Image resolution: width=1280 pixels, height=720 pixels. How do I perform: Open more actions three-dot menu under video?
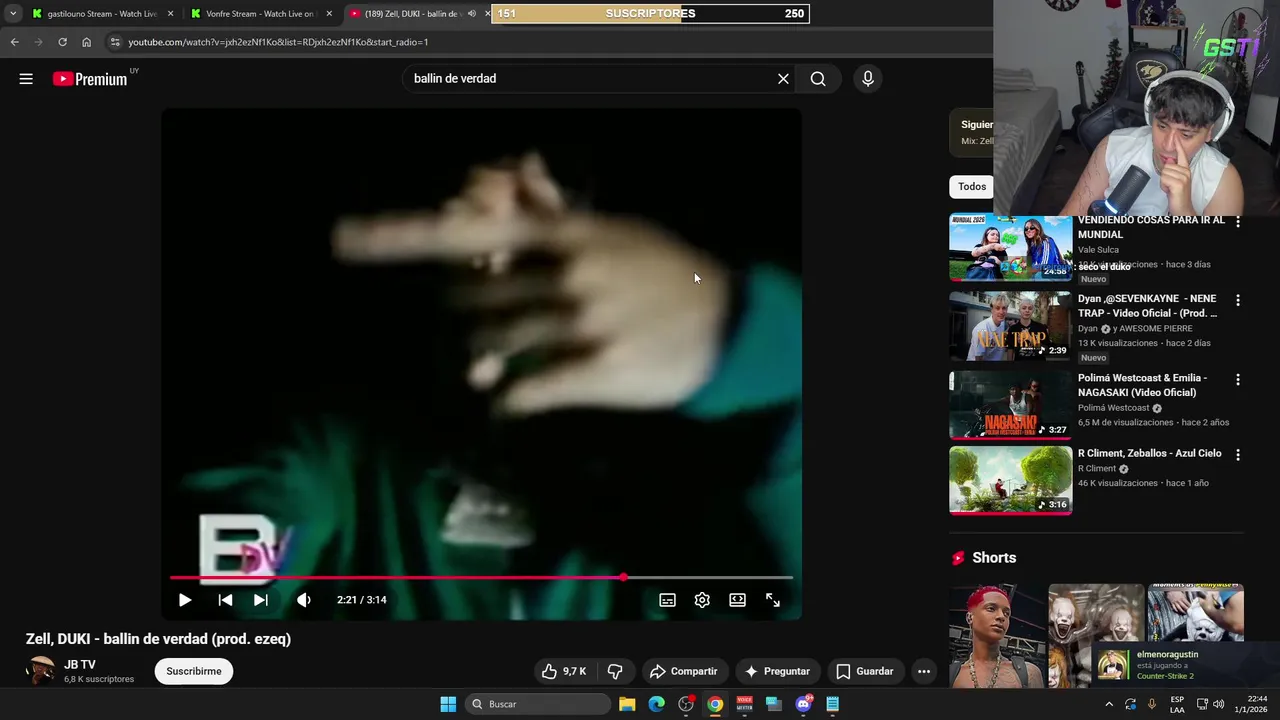[x=924, y=671]
